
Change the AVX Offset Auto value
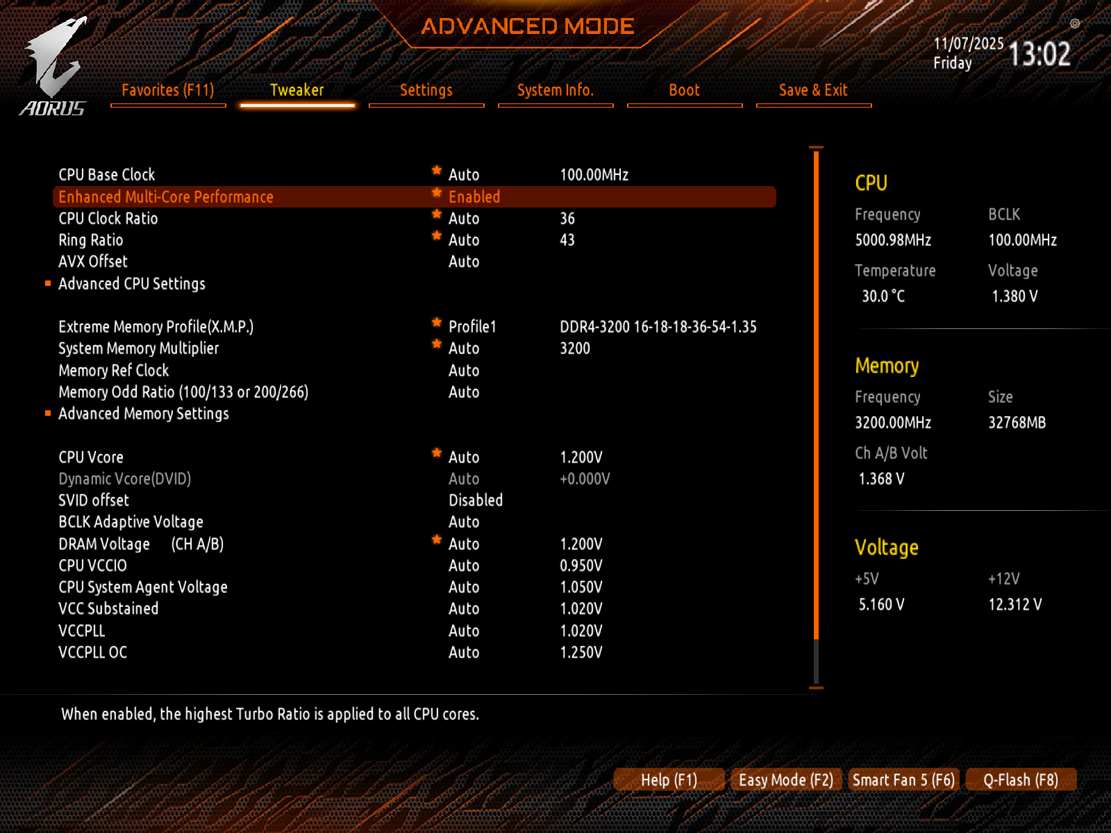click(464, 262)
